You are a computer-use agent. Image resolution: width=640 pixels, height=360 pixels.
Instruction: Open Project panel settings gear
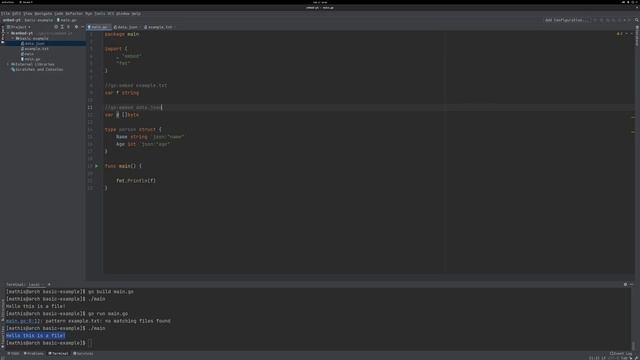point(76,27)
